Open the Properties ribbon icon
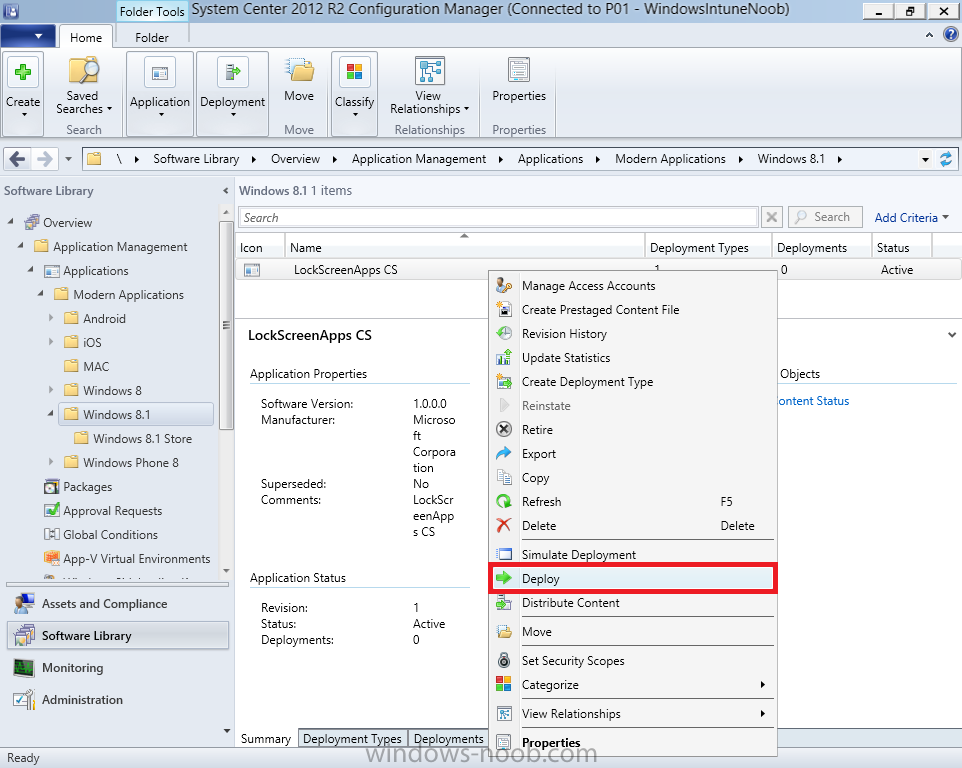 pos(519,71)
